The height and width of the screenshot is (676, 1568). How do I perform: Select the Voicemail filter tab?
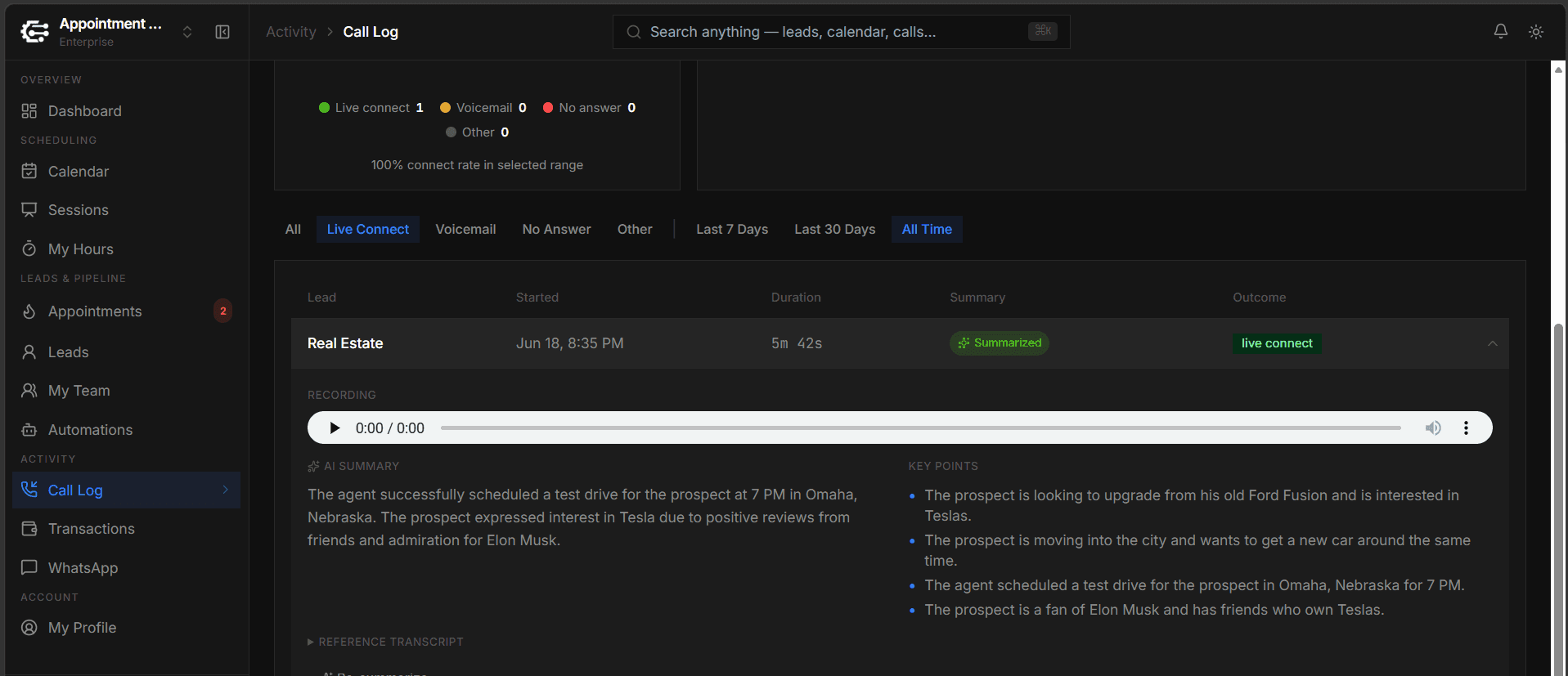tap(465, 230)
